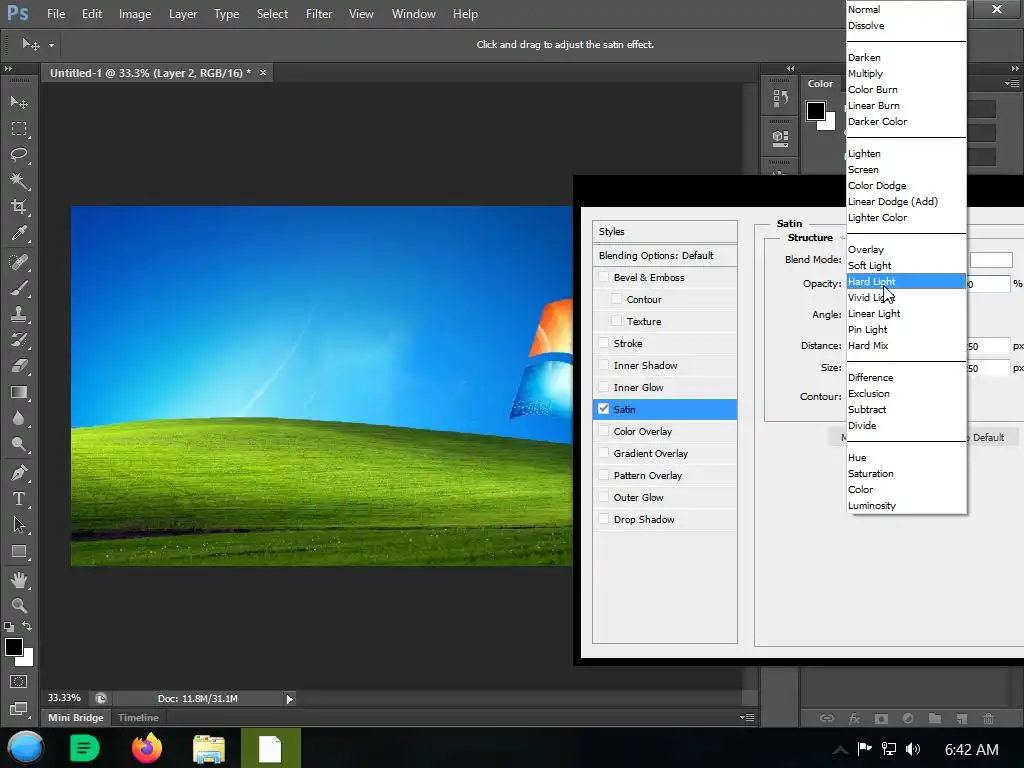
Task: Swap foreground and background colors
Action: tap(27, 626)
